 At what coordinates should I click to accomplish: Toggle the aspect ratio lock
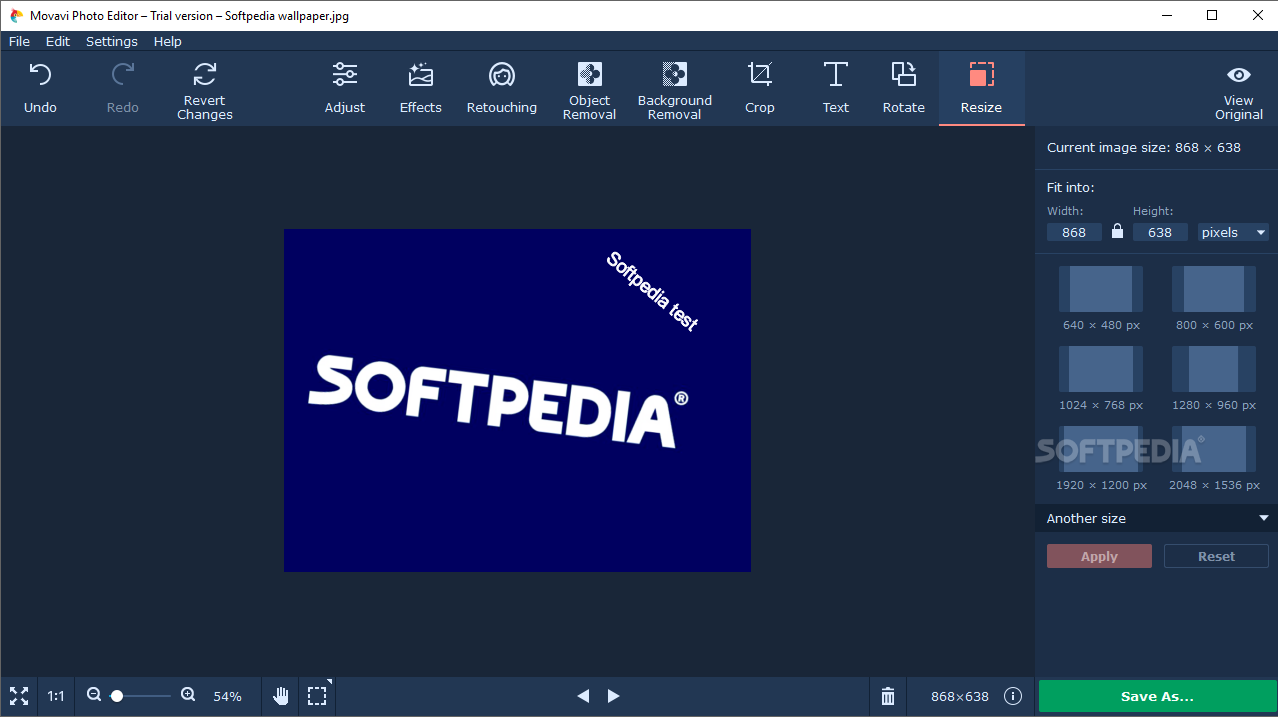point(1118,231)
